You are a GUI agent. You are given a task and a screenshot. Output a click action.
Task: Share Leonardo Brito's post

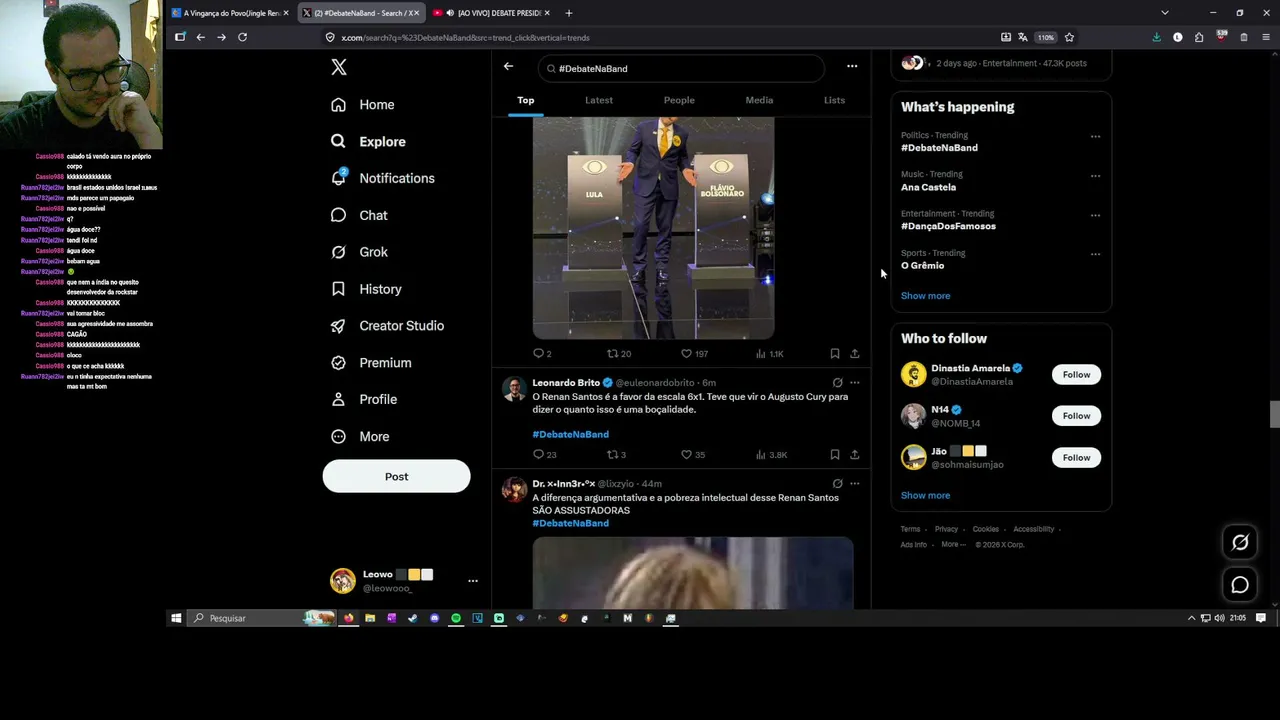[x=855, y=454]
